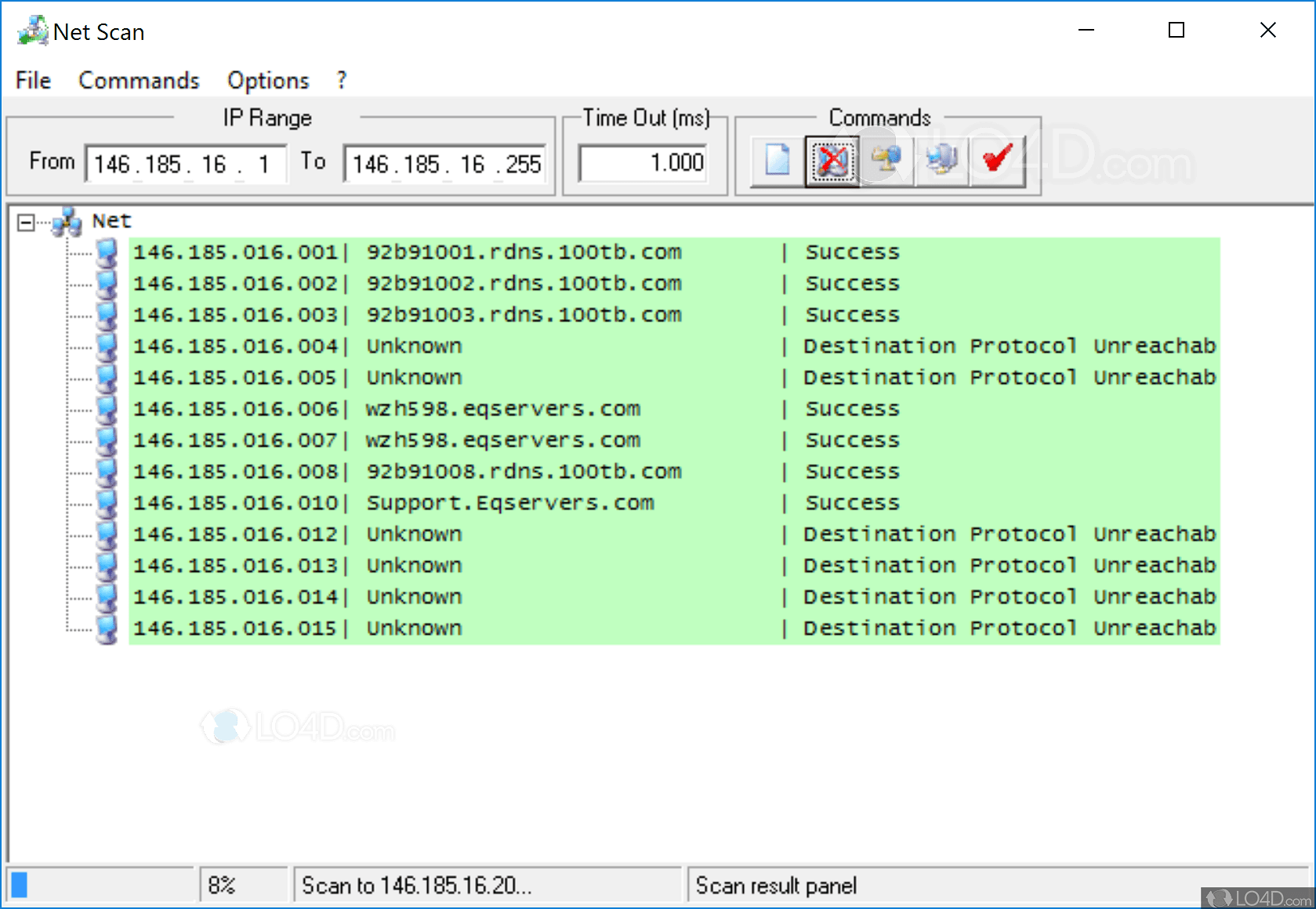The image size is (1316, 909).
Task: Click the signpost and globe command icon
Action: coord(887,161)
